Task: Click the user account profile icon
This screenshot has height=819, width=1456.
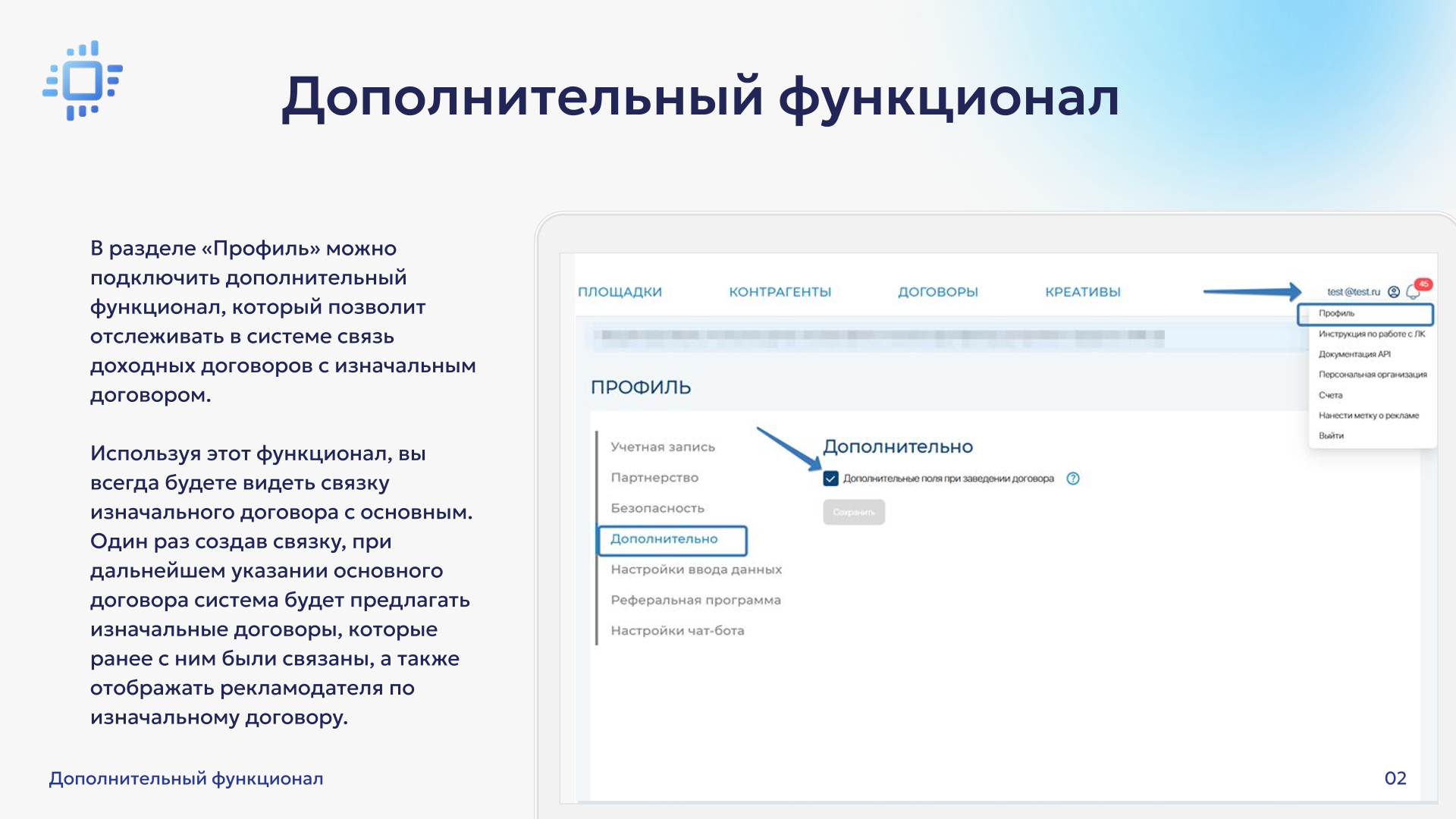Action: coord(1394,292)
